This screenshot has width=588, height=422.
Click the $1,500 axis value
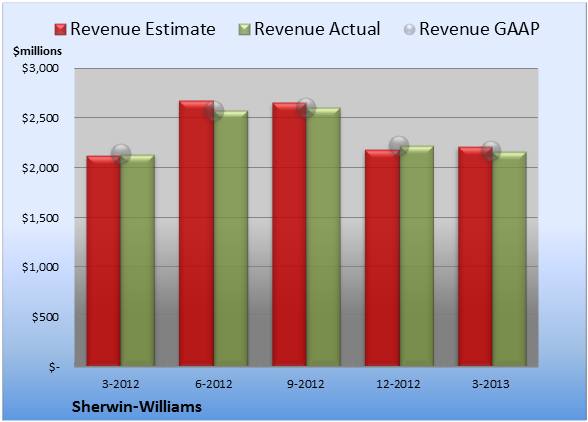(x=40, y=218)
